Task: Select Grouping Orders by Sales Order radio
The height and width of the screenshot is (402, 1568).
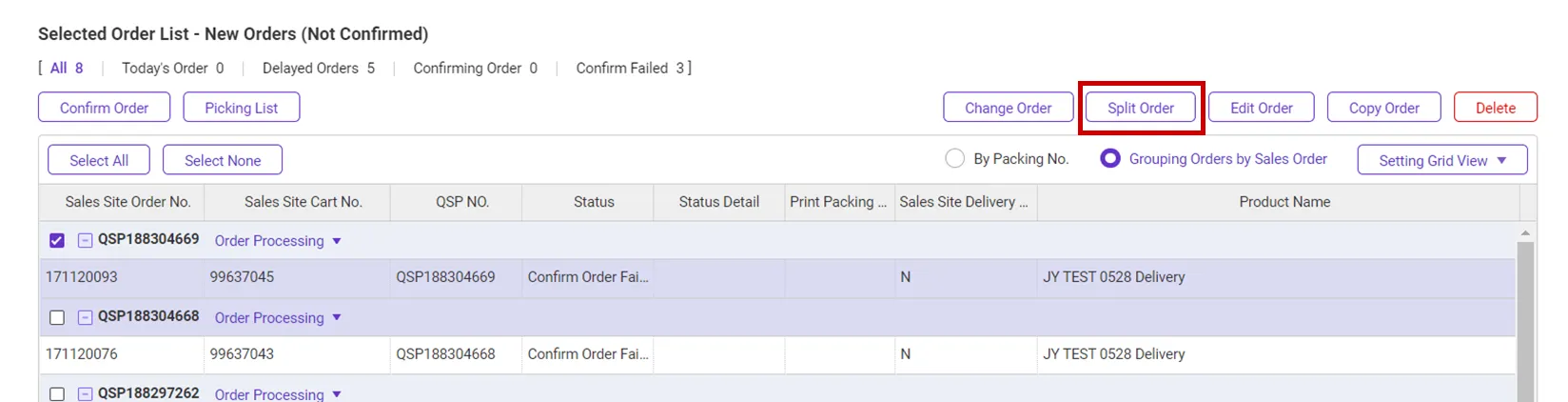Action: 1110,159
